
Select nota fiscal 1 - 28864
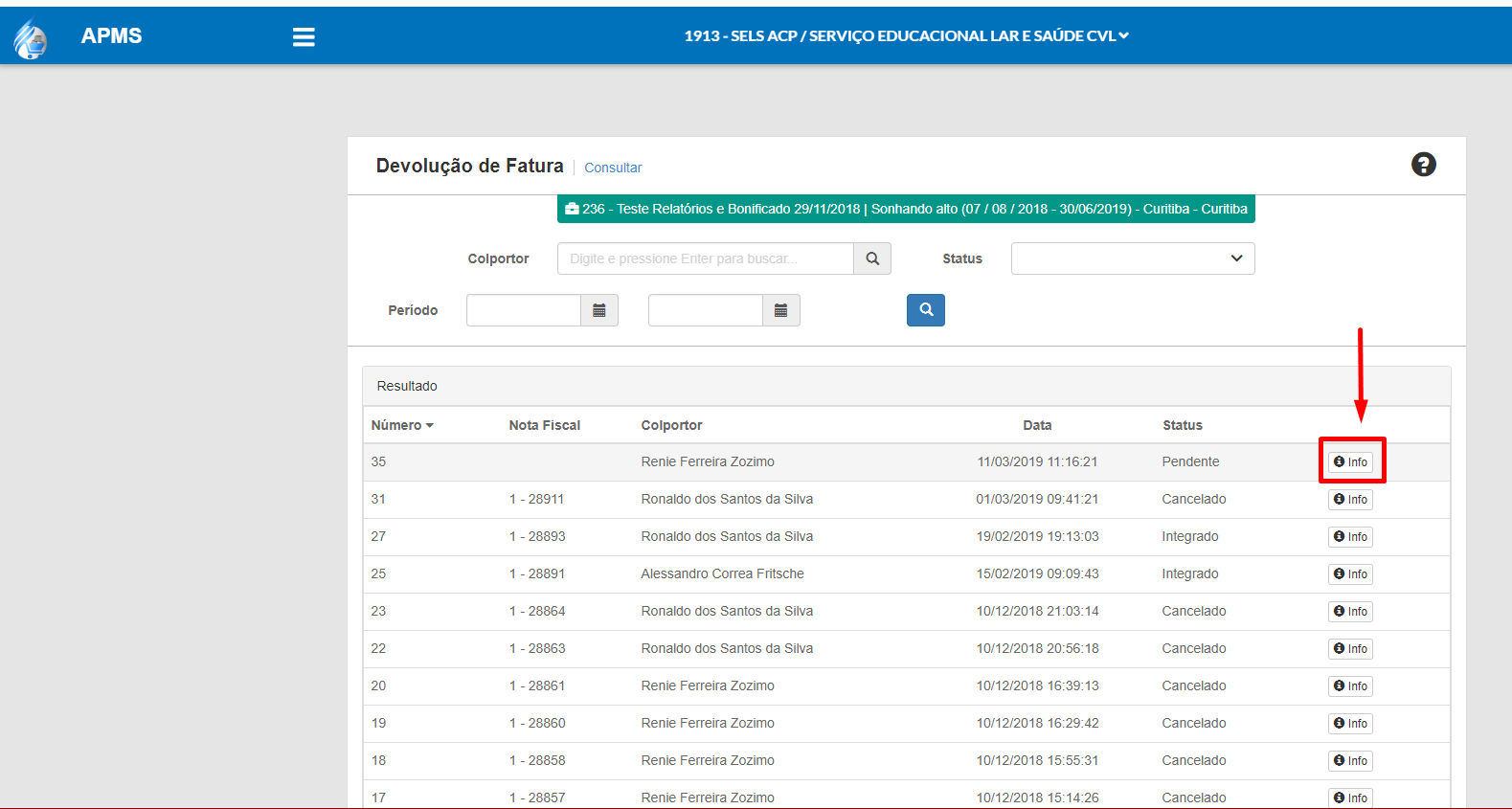[537, 611]
